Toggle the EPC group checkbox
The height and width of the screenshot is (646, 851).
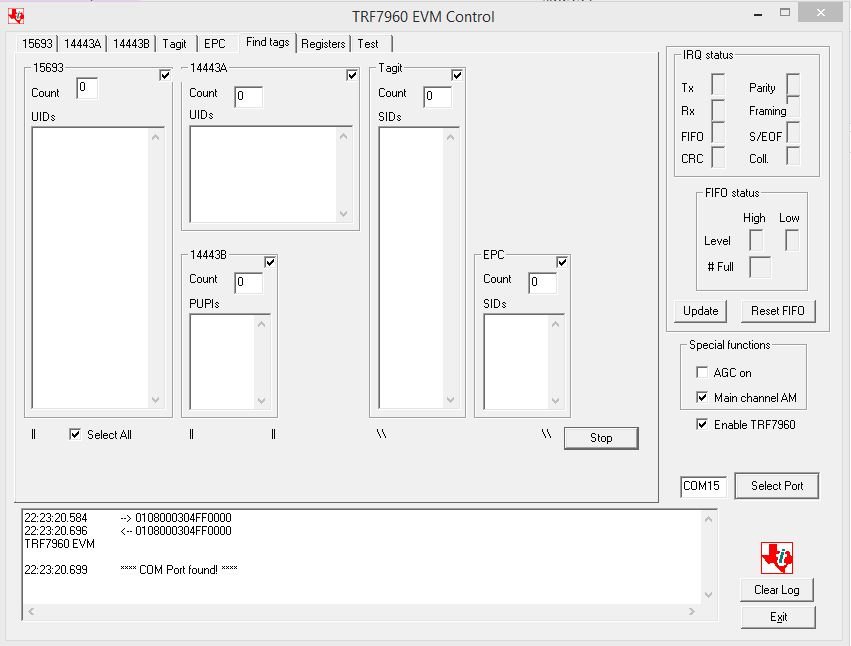(562, 262)
